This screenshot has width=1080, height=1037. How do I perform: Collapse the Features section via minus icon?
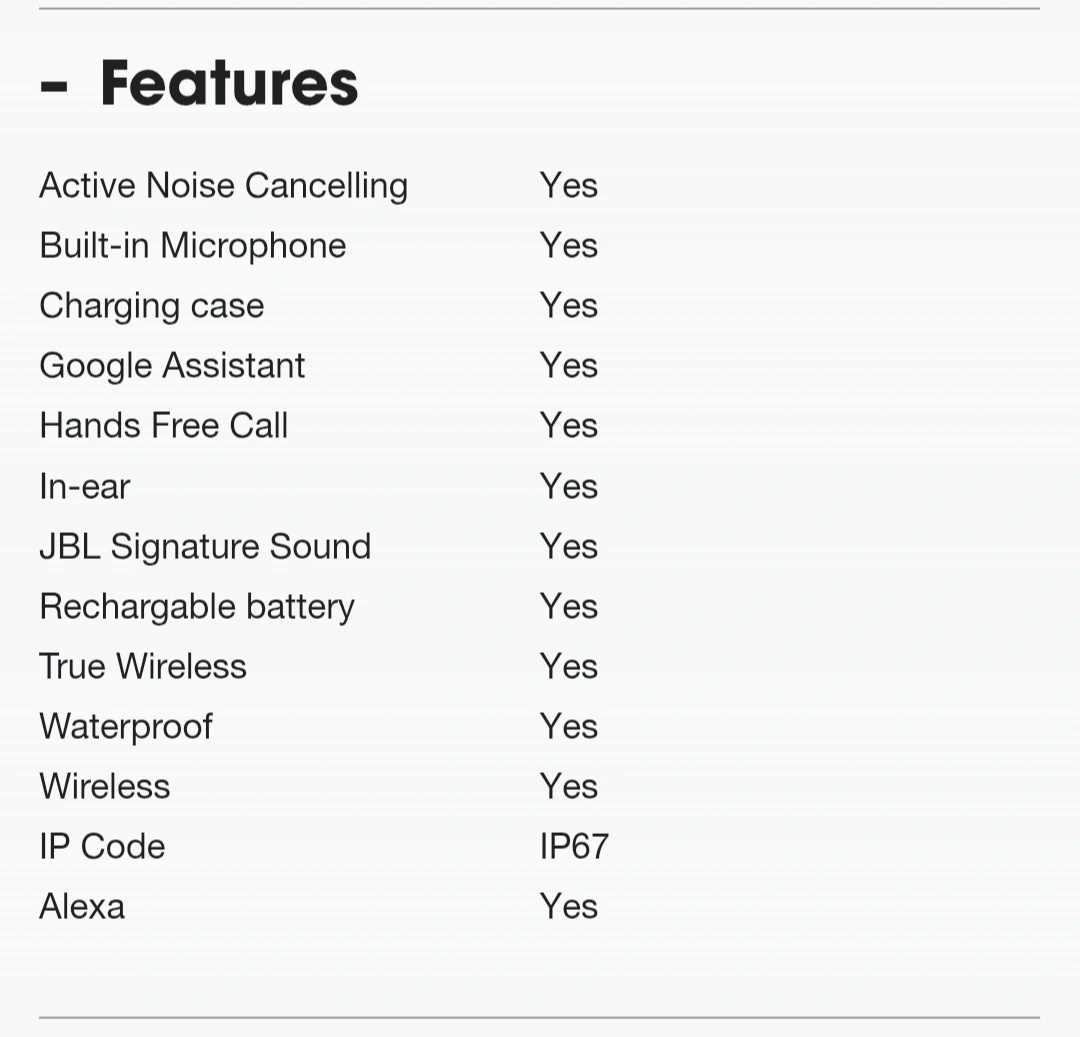[54, 87]
